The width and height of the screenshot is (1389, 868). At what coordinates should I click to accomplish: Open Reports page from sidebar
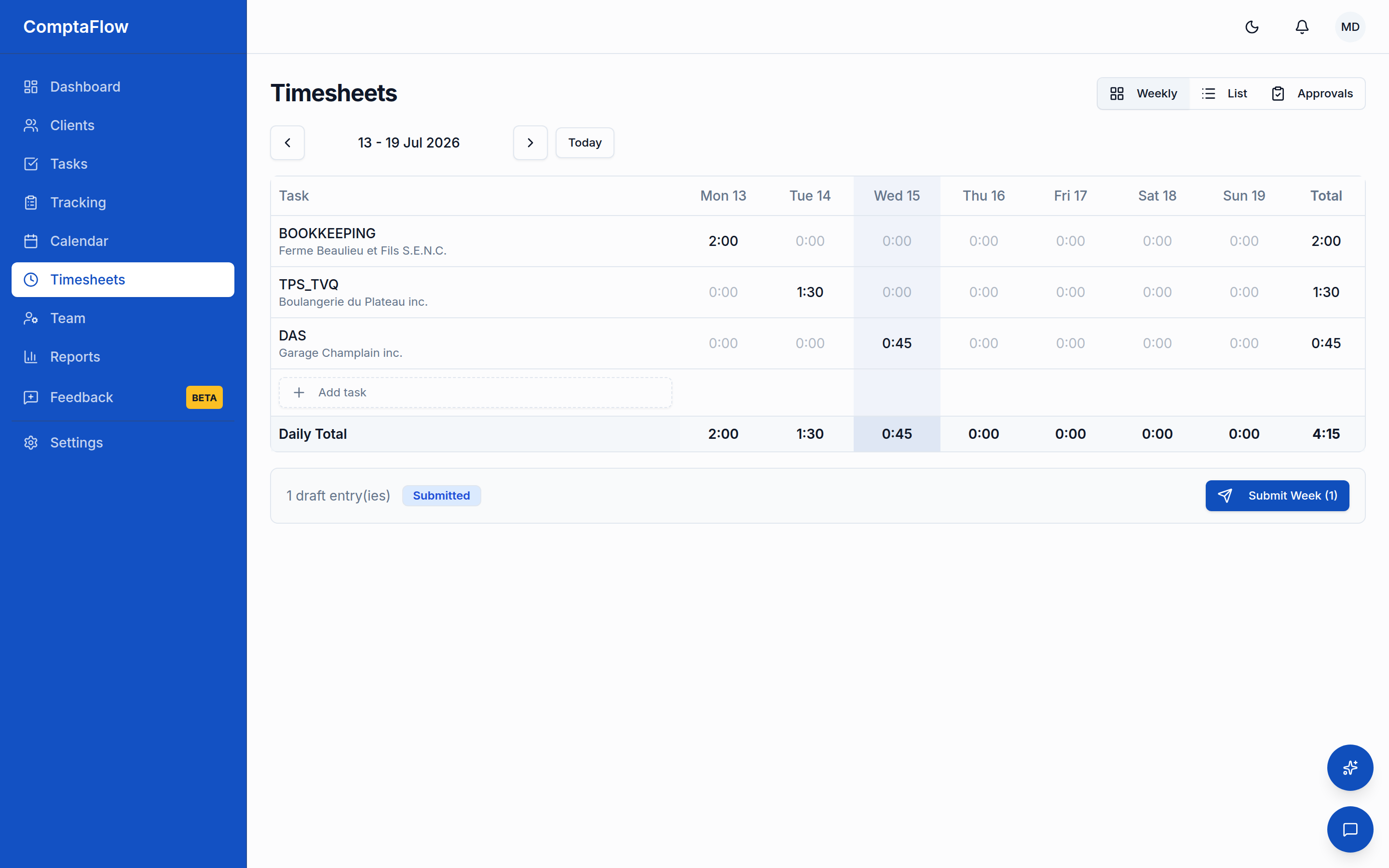coord(123,356)
